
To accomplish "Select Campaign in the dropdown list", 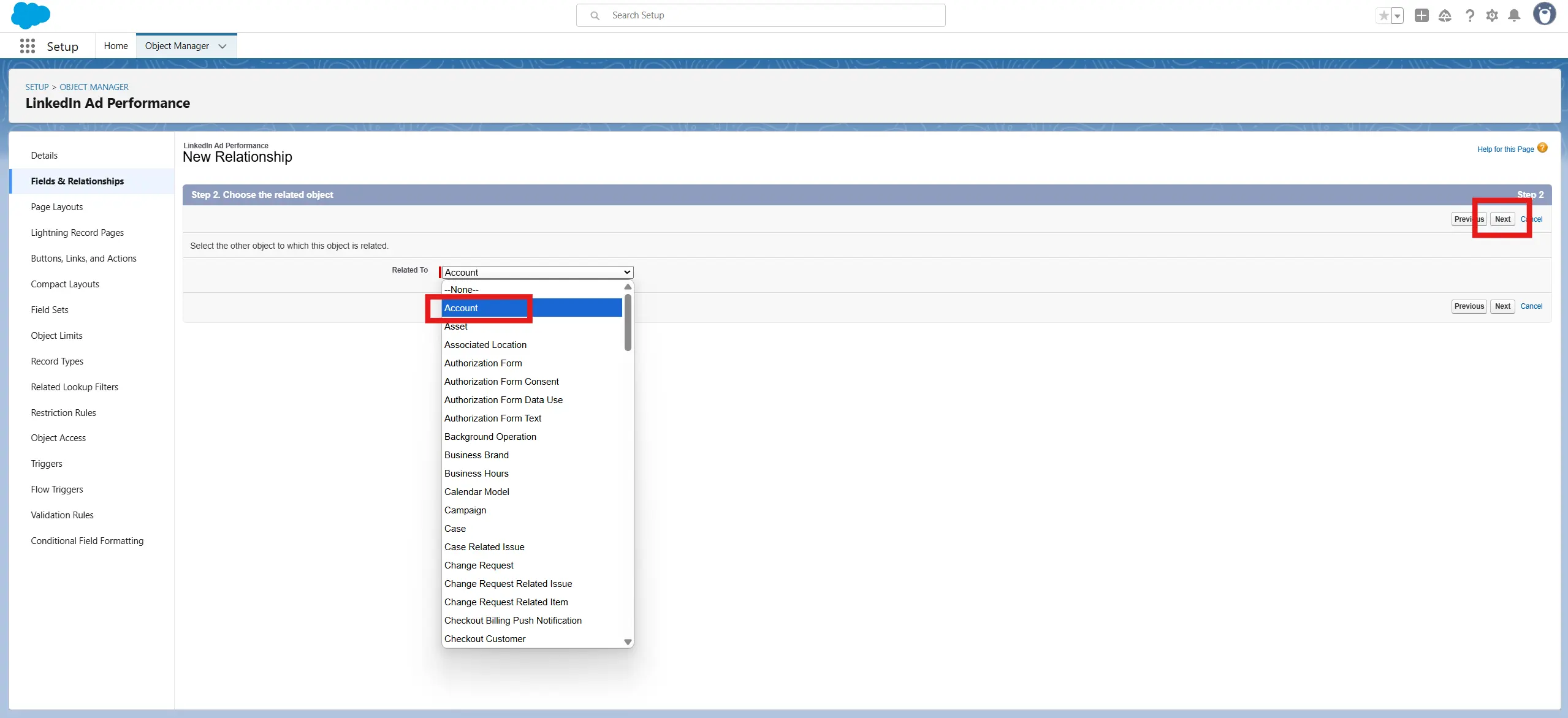I will [x=465, y=510].
